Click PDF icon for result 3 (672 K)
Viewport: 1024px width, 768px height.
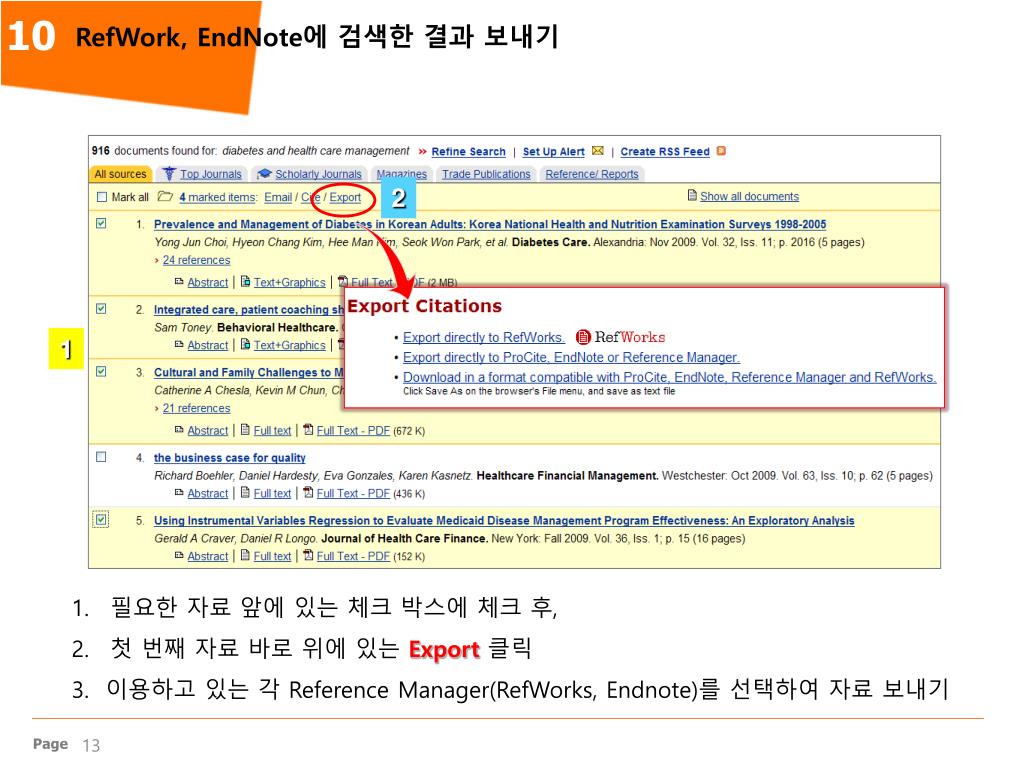(x=309, y=430)
